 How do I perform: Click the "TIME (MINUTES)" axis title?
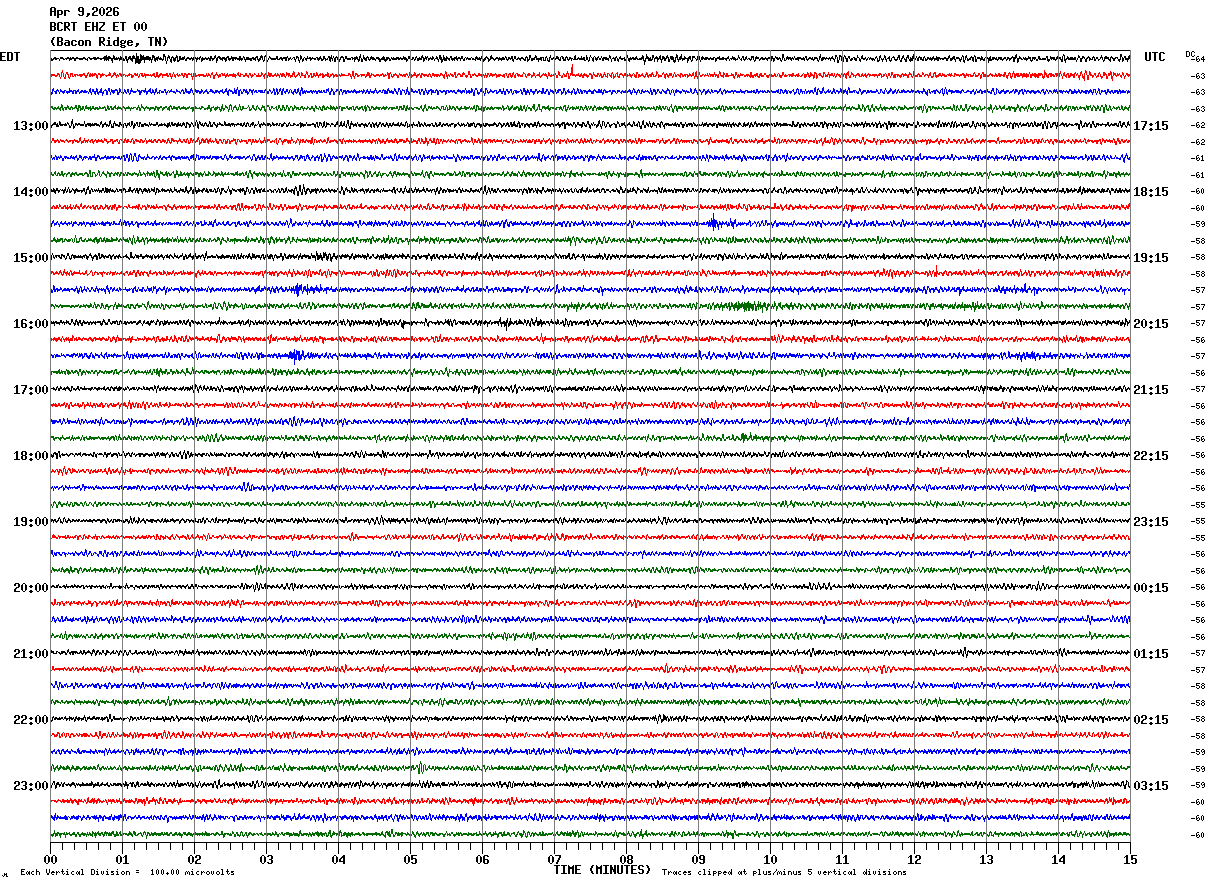(602, 870)
